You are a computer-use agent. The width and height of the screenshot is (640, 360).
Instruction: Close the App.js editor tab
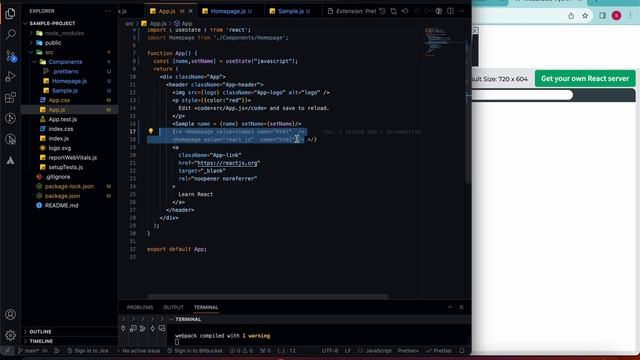(x=190, y=11)
